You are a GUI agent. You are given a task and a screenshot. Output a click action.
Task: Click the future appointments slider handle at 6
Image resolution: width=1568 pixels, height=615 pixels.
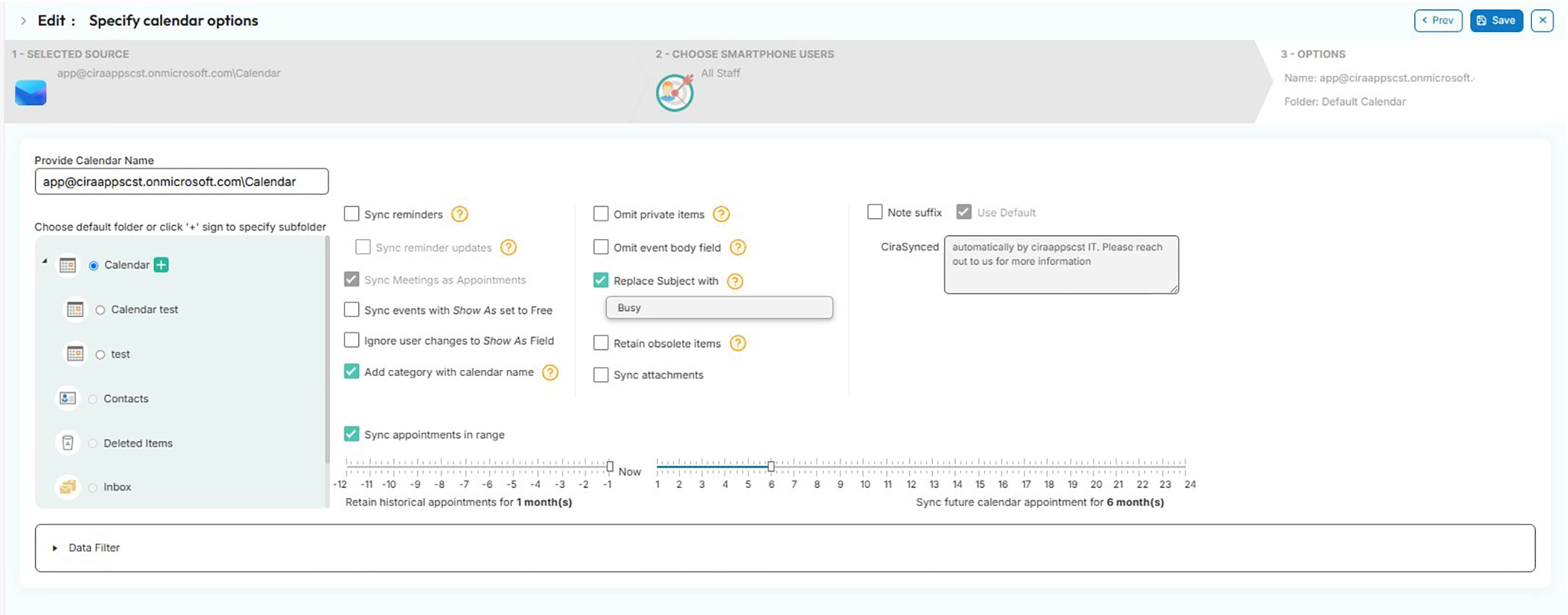(x=771, y=467)
